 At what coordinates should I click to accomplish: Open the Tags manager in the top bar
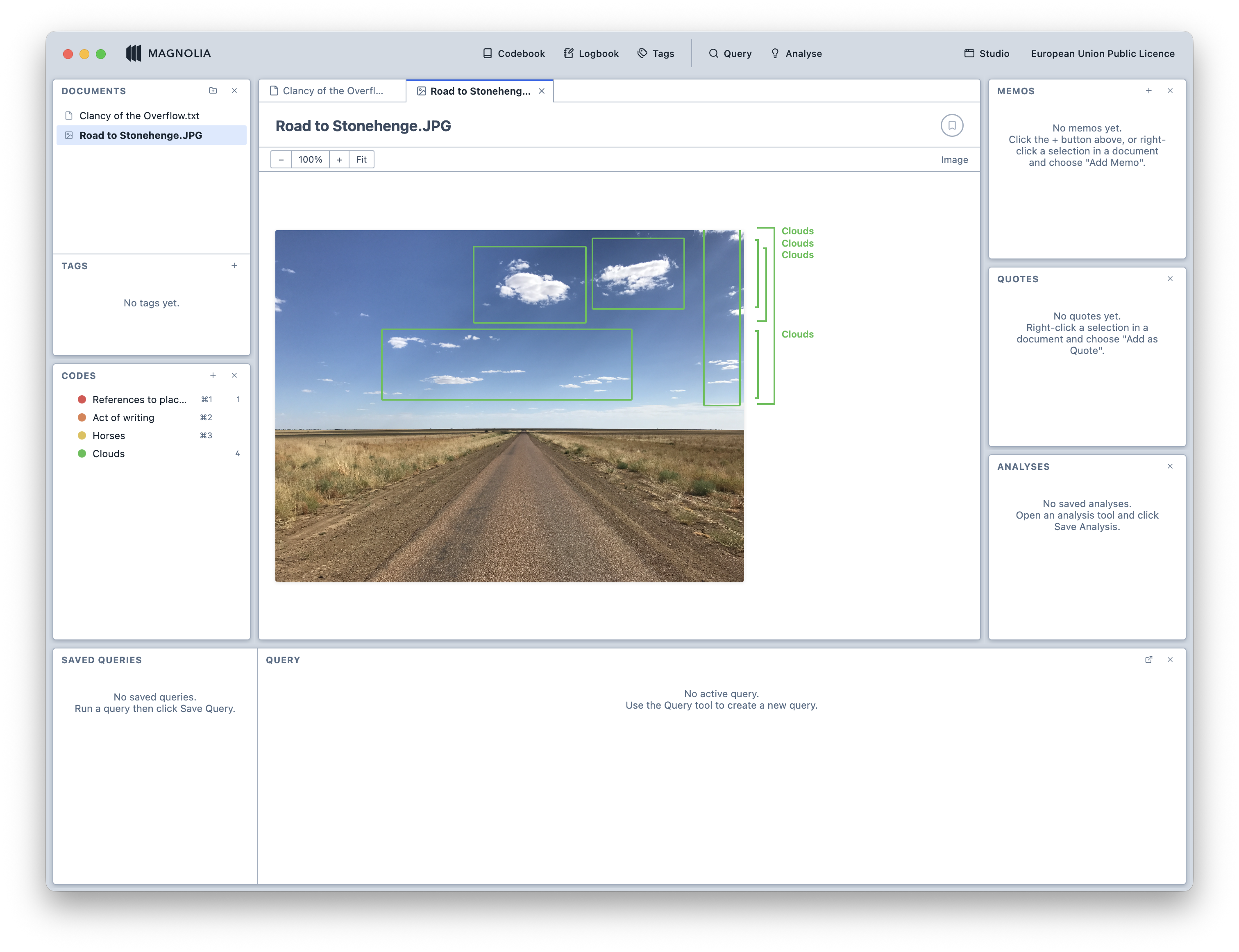point(656,53)
